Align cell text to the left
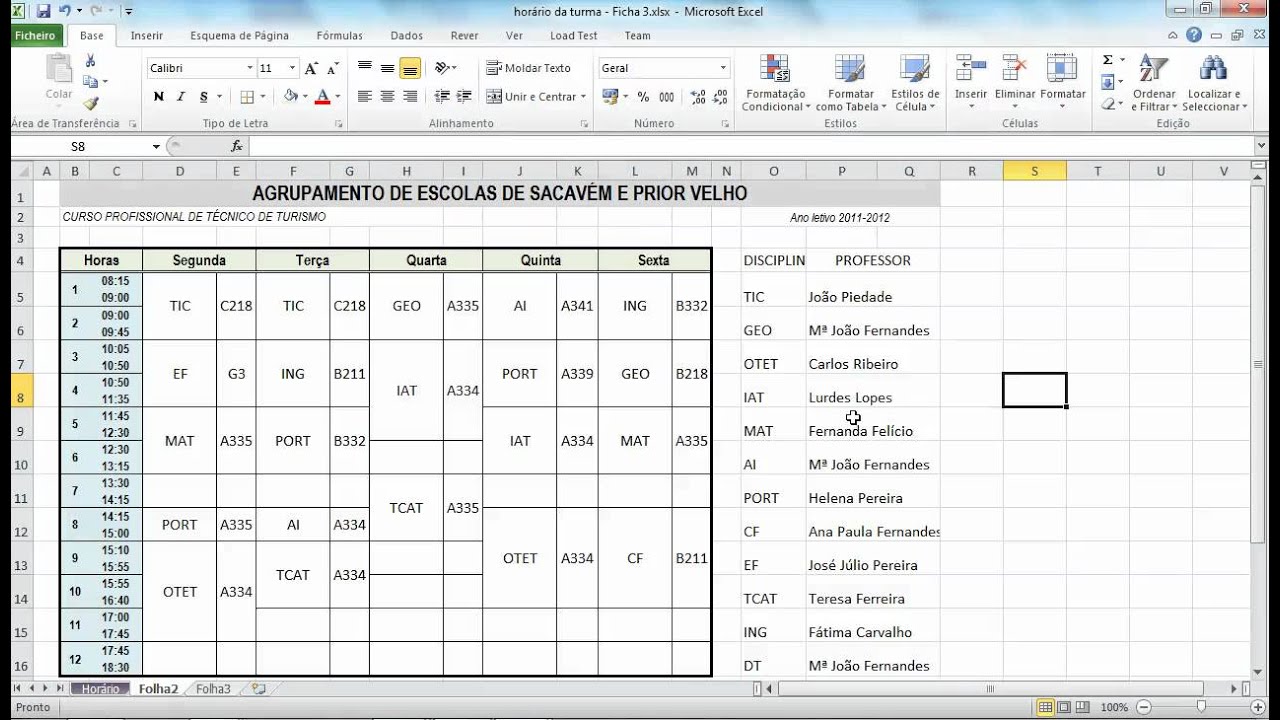 coord(364,97)
